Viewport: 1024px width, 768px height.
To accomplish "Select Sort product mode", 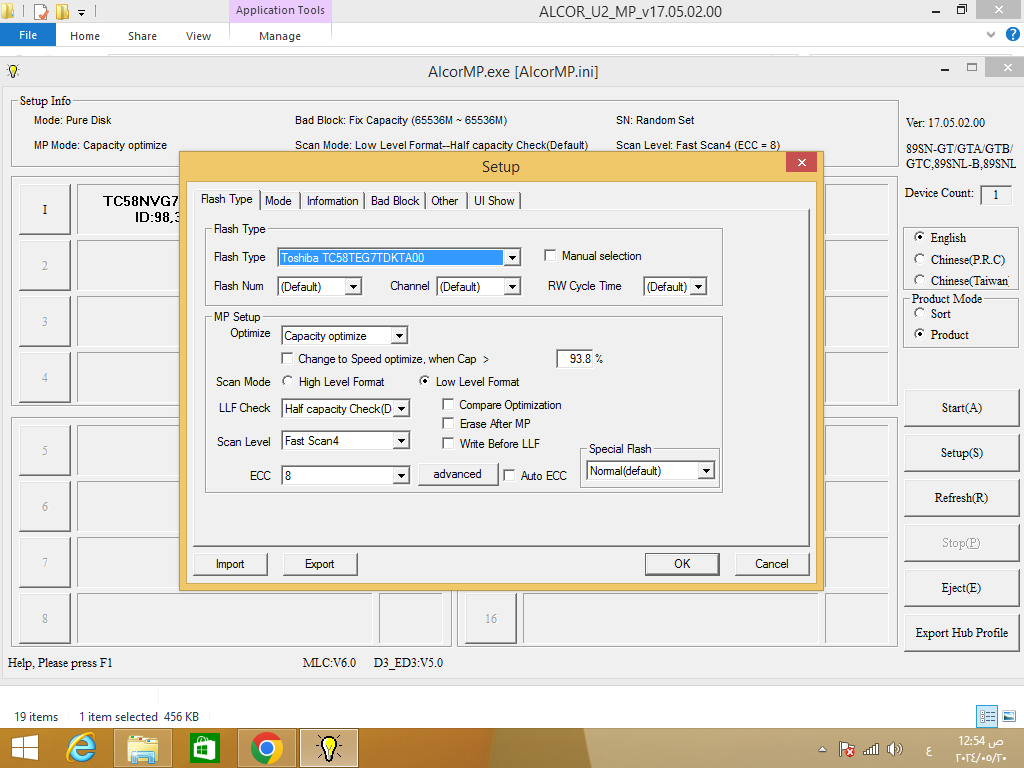I will [x=920, y=313].
